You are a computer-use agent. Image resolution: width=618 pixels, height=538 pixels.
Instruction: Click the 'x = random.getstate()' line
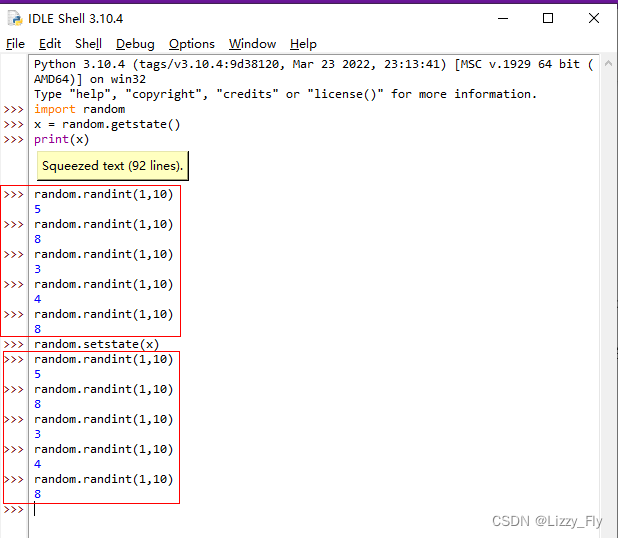(107, 125)
